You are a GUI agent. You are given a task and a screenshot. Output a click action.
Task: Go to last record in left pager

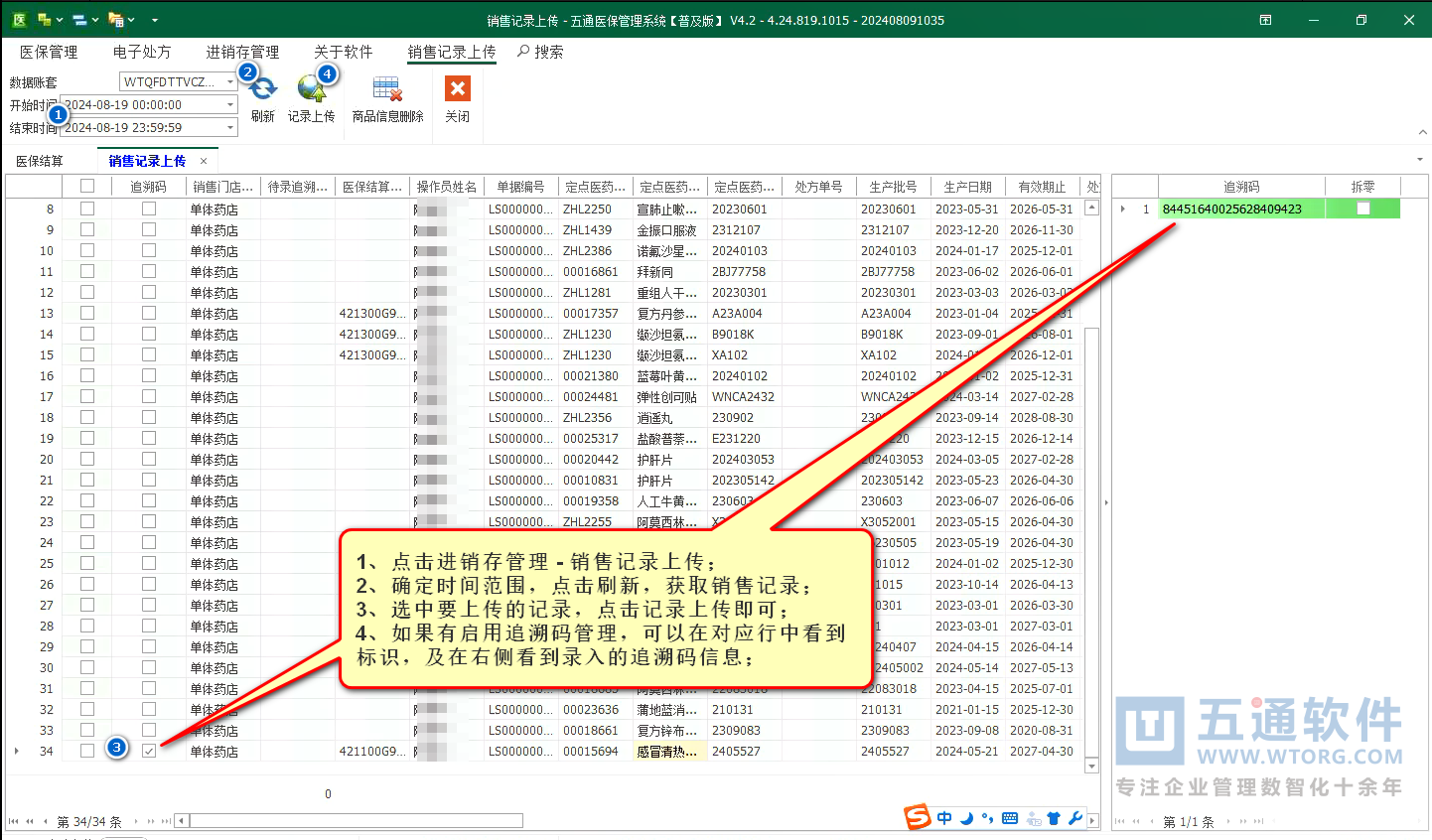pyautogui.click(x=167, y=821)
